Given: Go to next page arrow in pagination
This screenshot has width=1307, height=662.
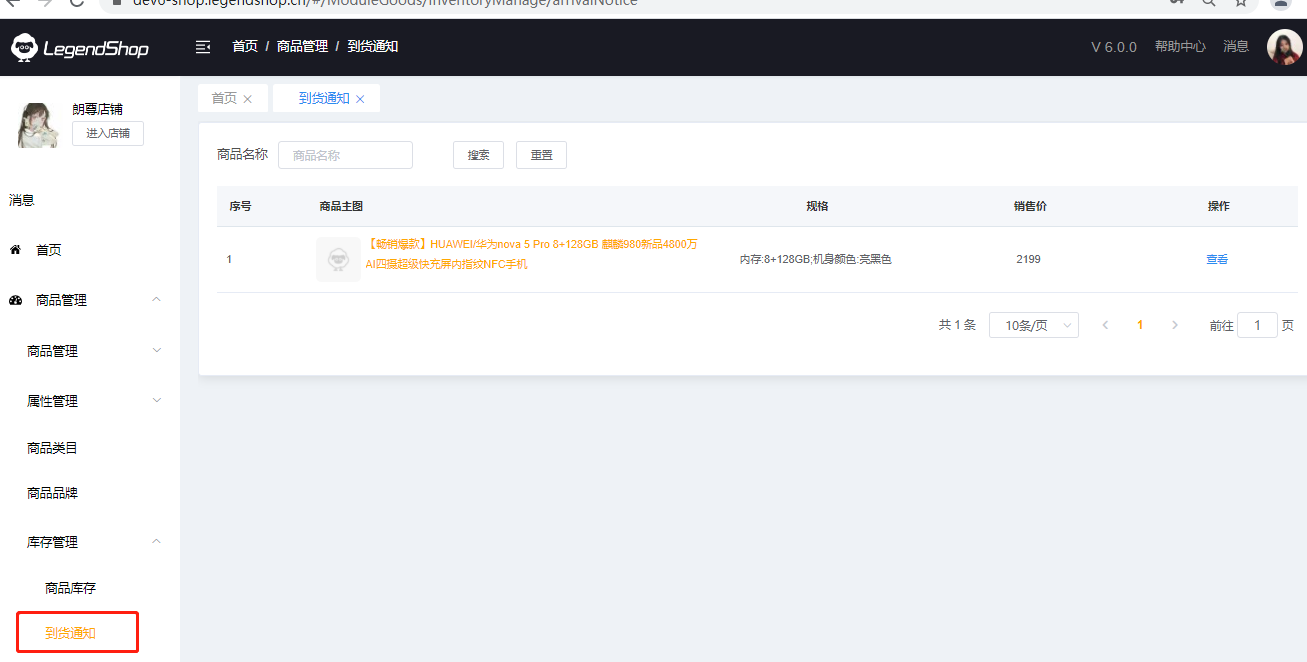Looking at the screenshot, I should [1174, 325].
